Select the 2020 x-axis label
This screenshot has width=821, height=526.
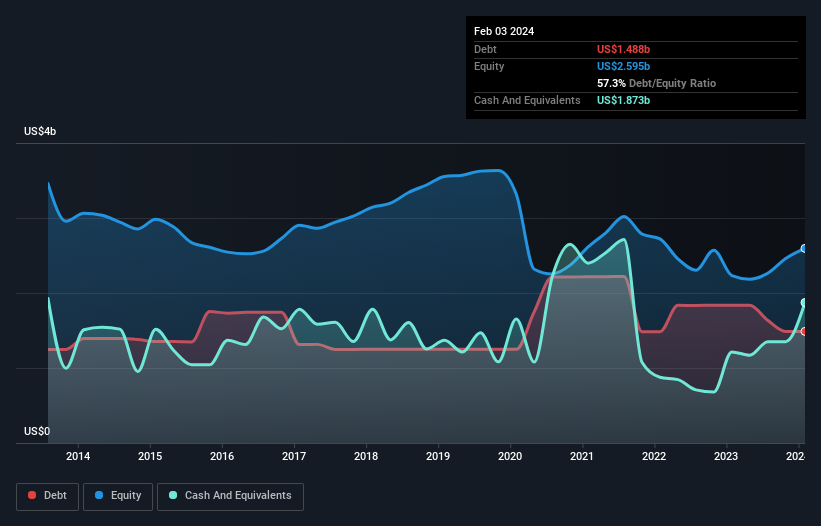coord(510,456)
